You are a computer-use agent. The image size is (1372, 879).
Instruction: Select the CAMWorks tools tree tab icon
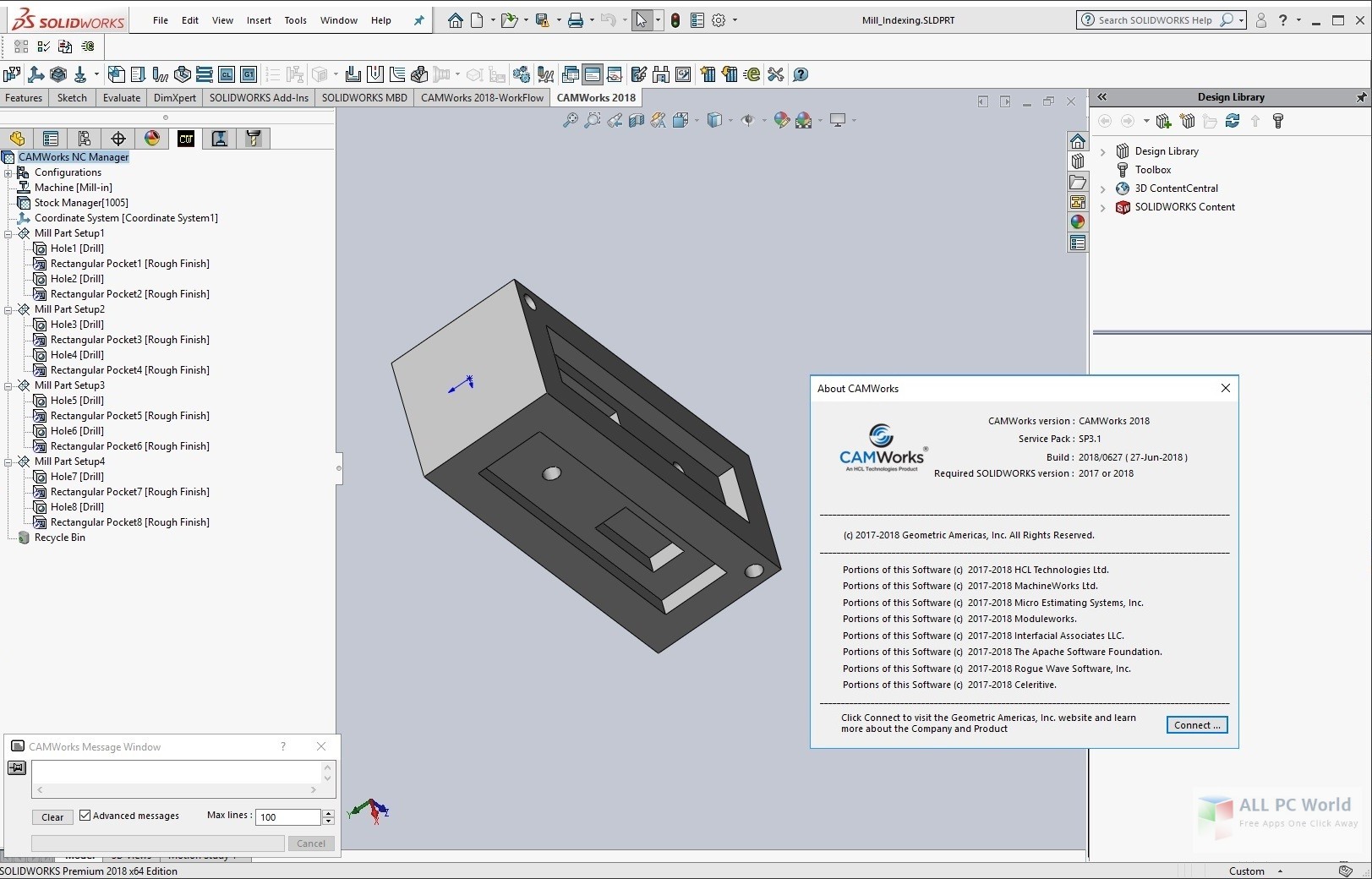pos(254,139)
